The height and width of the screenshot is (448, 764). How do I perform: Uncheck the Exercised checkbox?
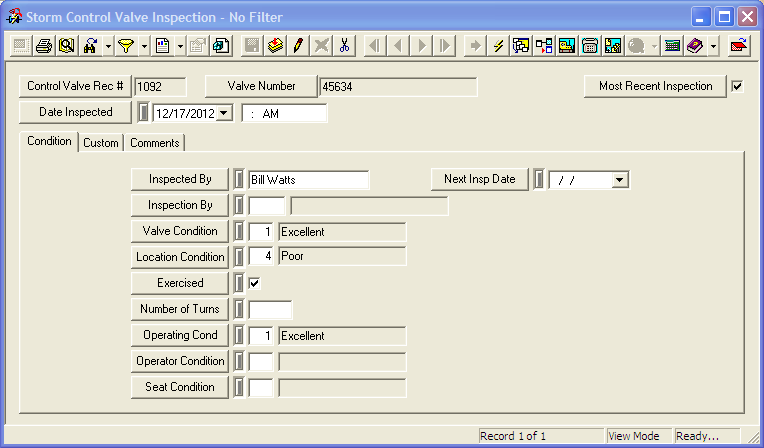[x=254, y=283]
